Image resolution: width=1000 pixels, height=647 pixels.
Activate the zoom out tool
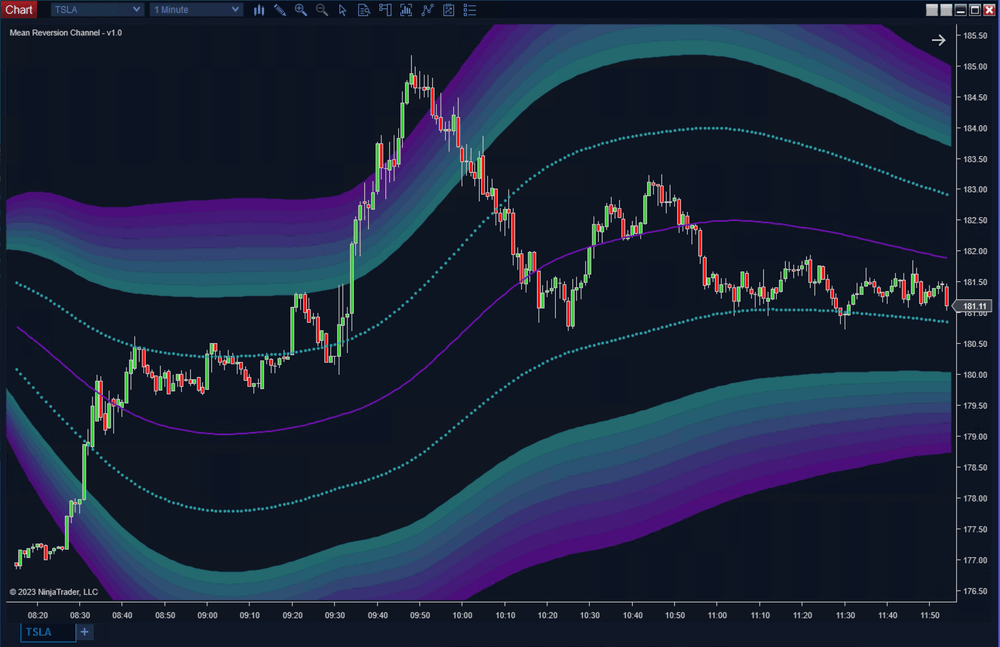(323, 10)
